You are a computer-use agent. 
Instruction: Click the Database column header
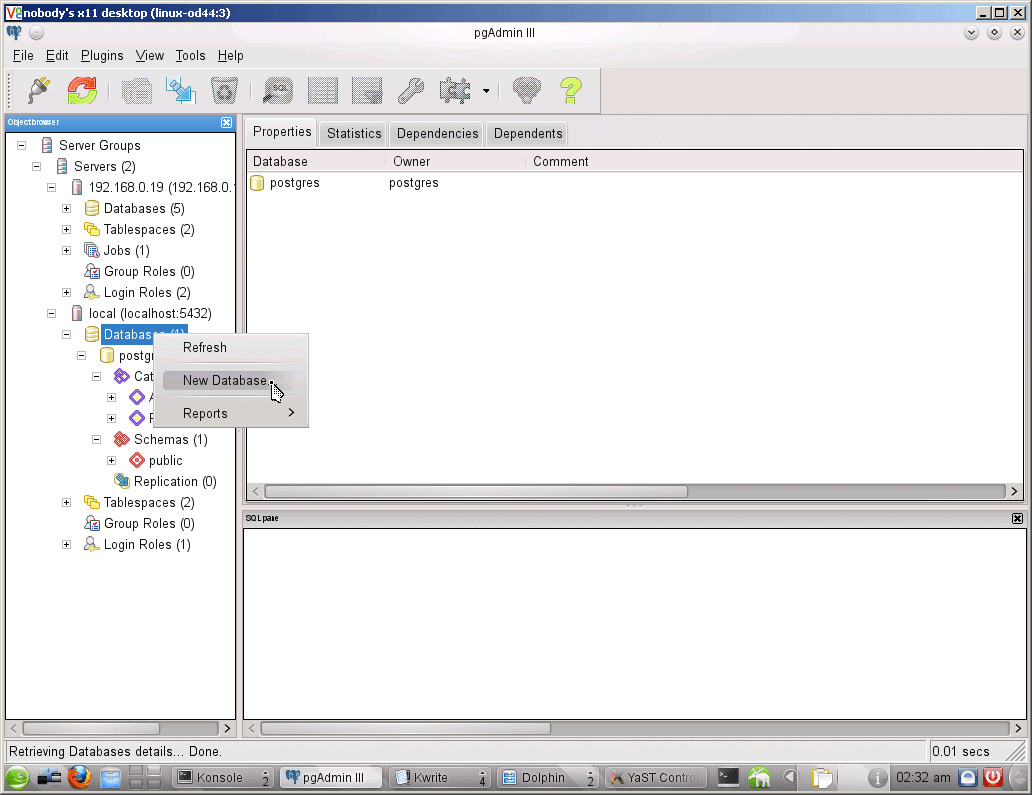click(316, 162)
